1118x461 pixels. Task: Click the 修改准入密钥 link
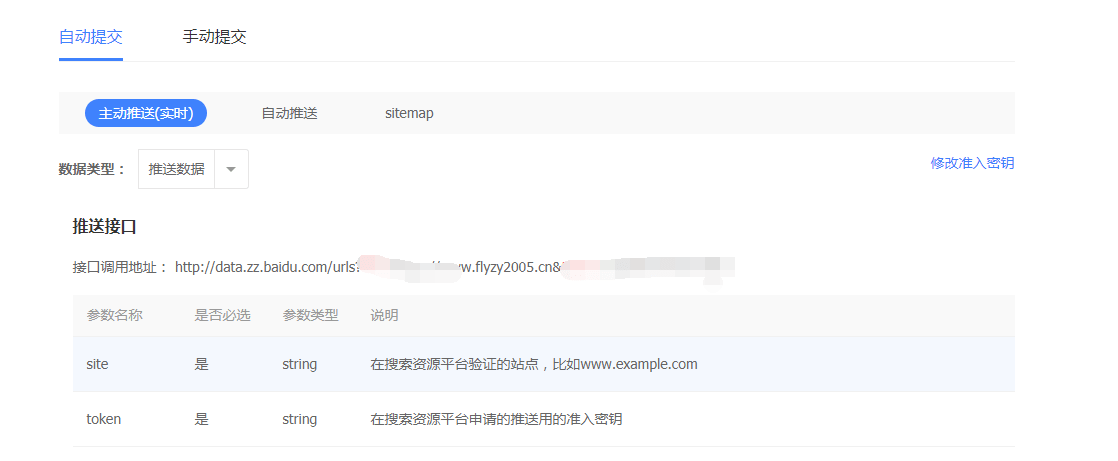[972, 163]
